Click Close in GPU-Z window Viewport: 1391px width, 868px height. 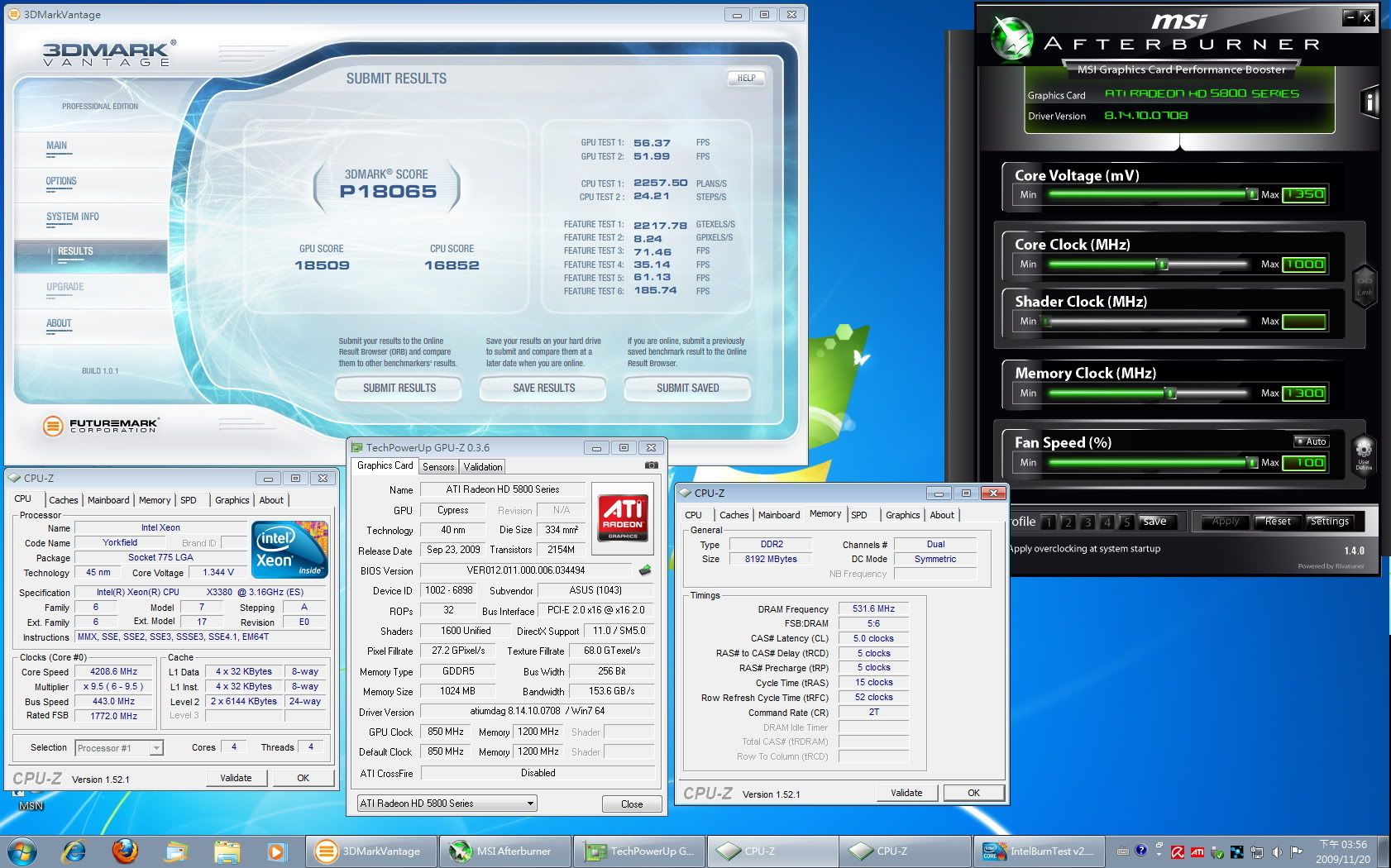pos(632,804)
